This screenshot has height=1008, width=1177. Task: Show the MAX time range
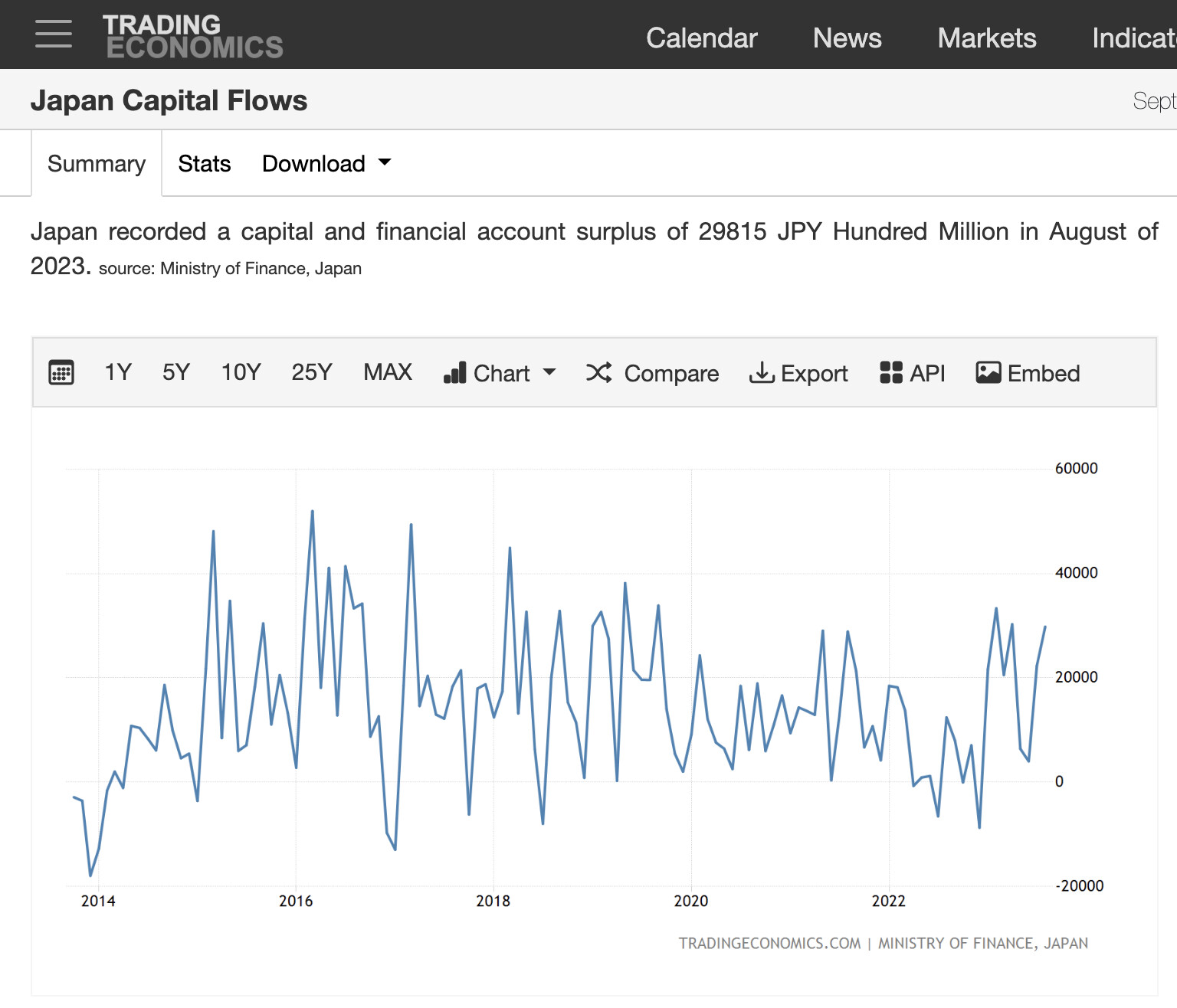(388, 373)
